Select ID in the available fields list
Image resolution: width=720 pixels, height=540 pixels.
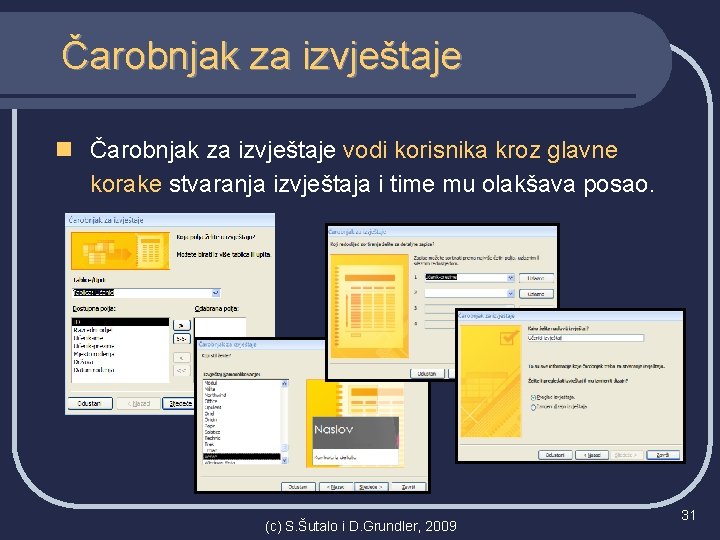click(120, 322)
